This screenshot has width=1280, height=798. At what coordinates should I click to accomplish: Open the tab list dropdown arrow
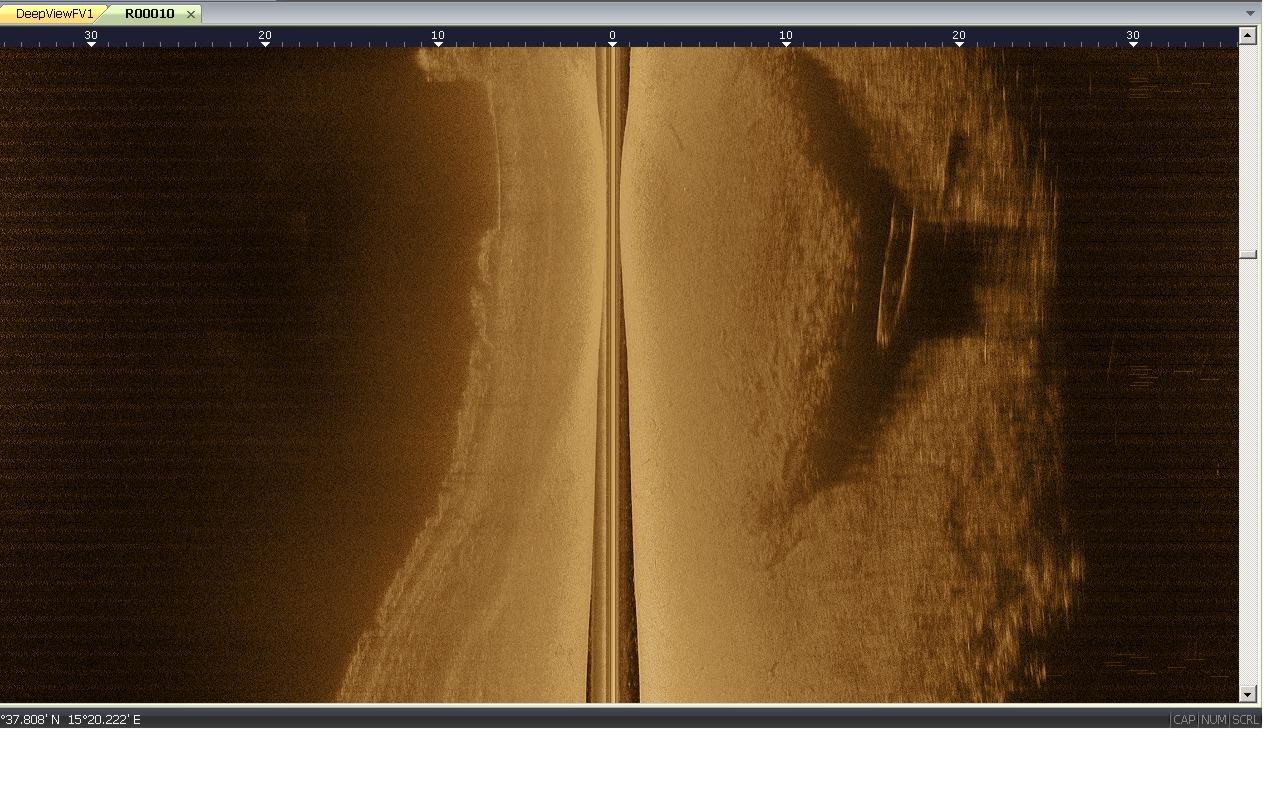(1250, 13)
